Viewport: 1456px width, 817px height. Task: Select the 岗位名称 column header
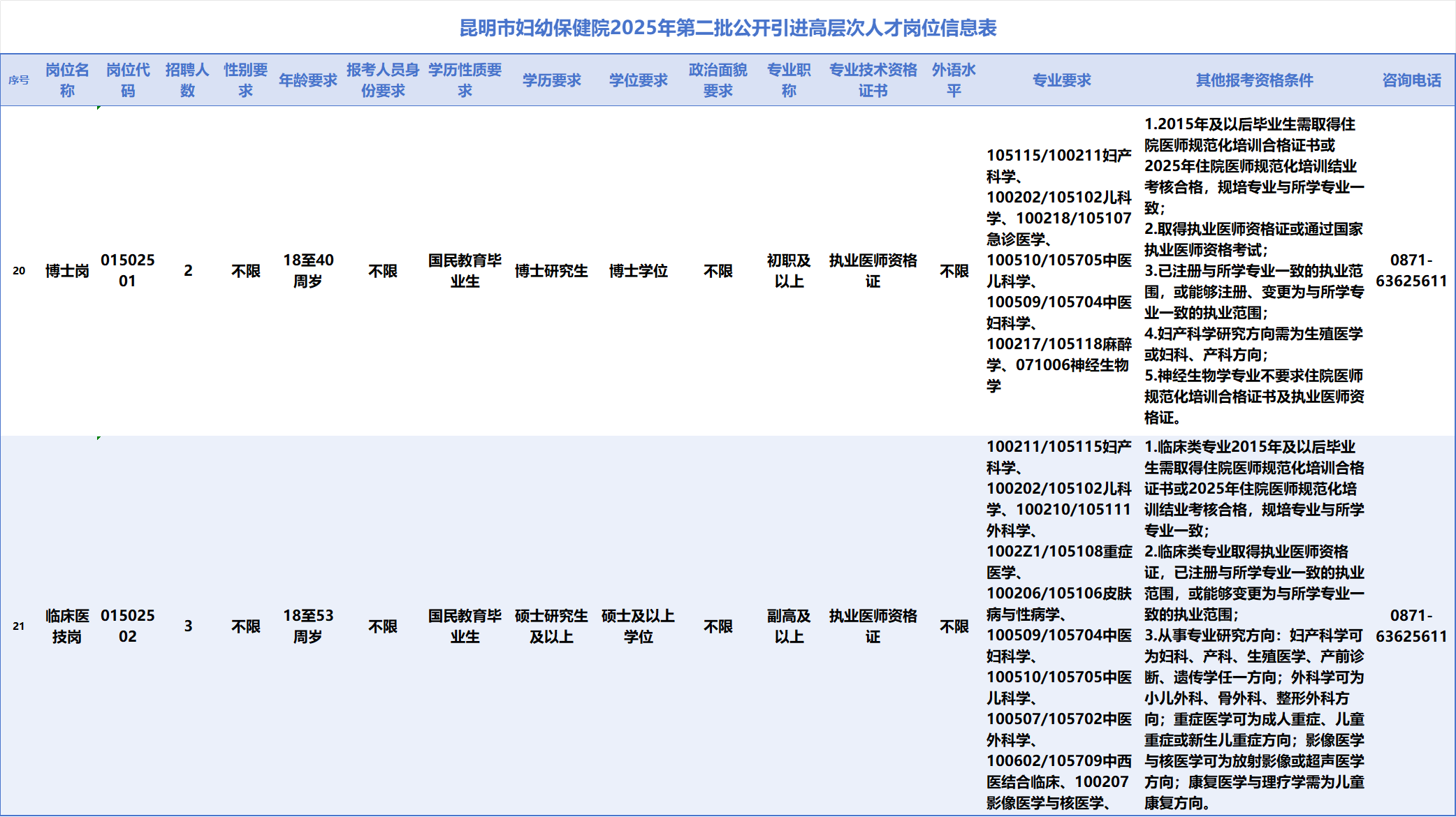coord(67,80)
